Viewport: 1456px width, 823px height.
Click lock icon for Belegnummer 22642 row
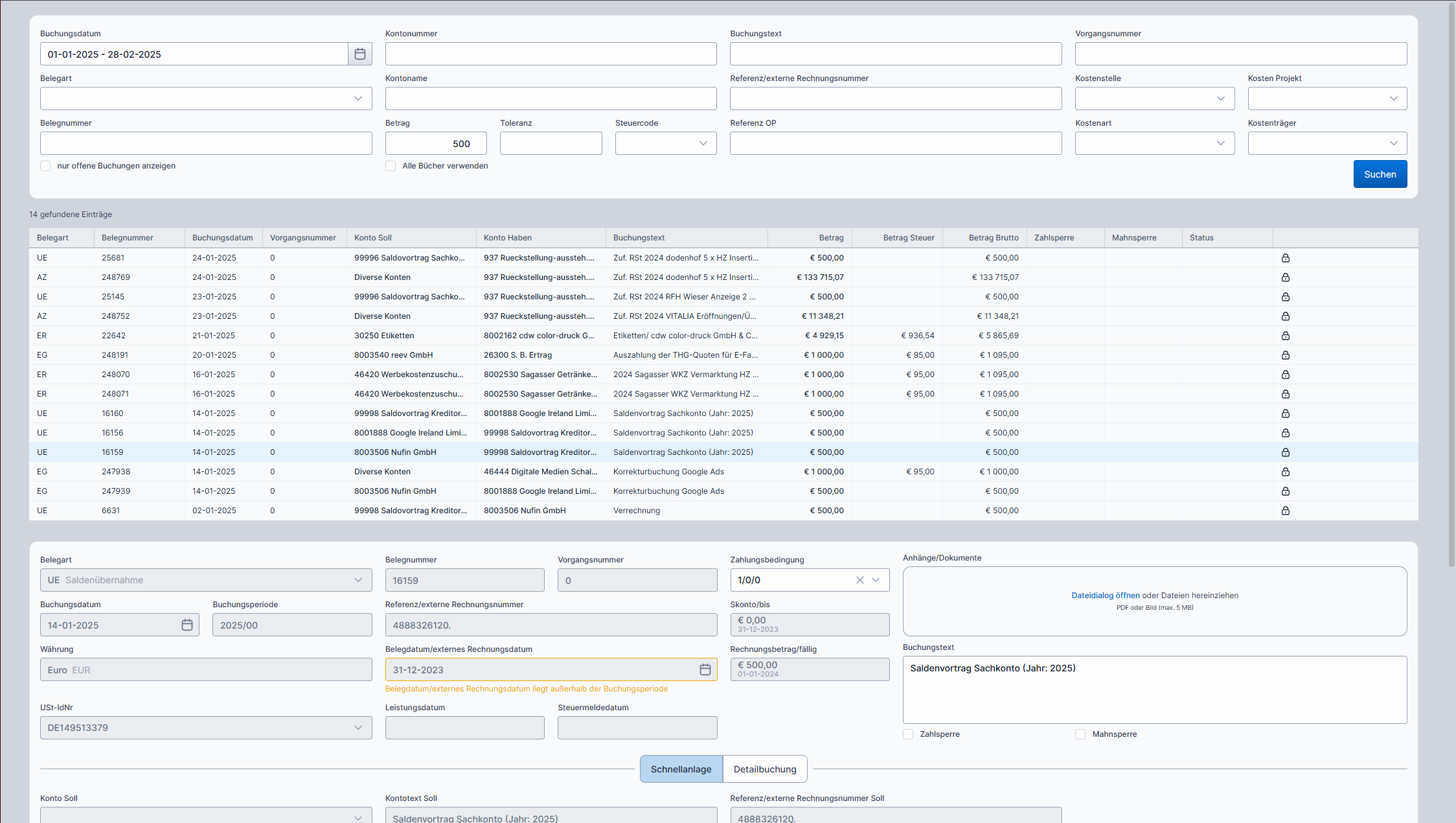[1286, 336]
